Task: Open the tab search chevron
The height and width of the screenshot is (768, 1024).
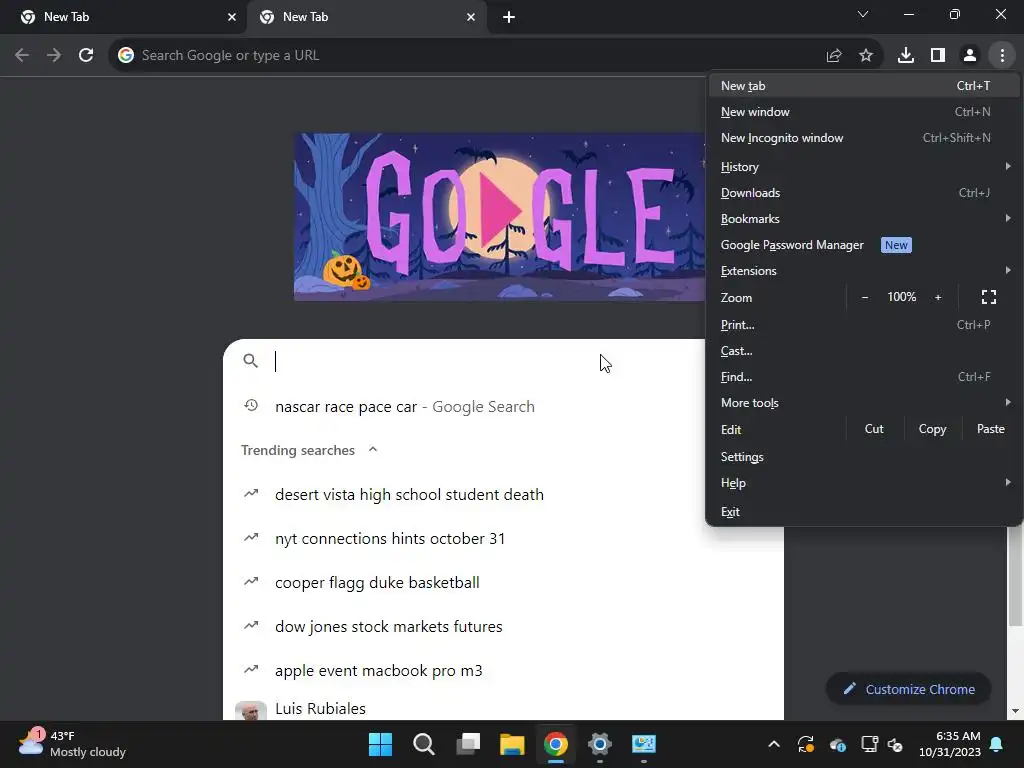Action: coord(863,14)
